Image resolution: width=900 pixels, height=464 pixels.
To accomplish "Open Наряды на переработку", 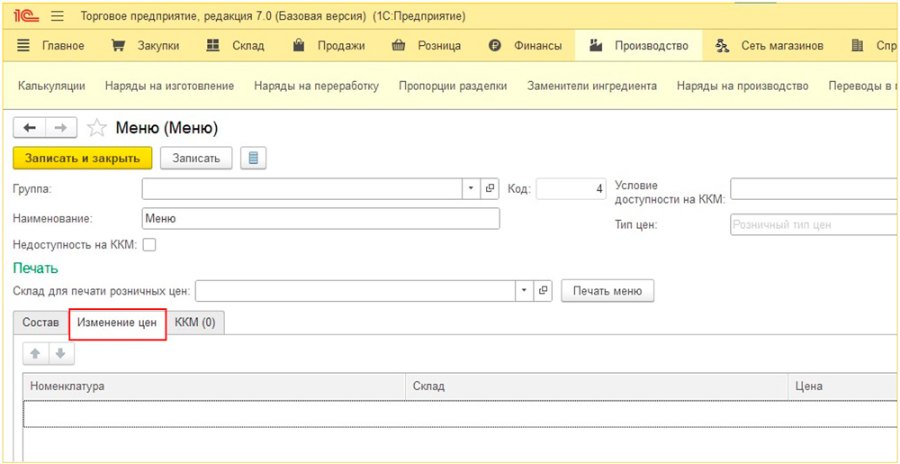I will (316, 86).
